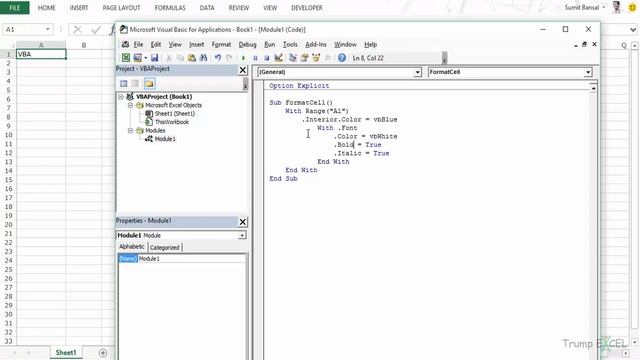This screenshot has width=640, height=360.
Task: Click the Sumit Bansal account name
Action: pyautogui.click(x=582, y=7)
